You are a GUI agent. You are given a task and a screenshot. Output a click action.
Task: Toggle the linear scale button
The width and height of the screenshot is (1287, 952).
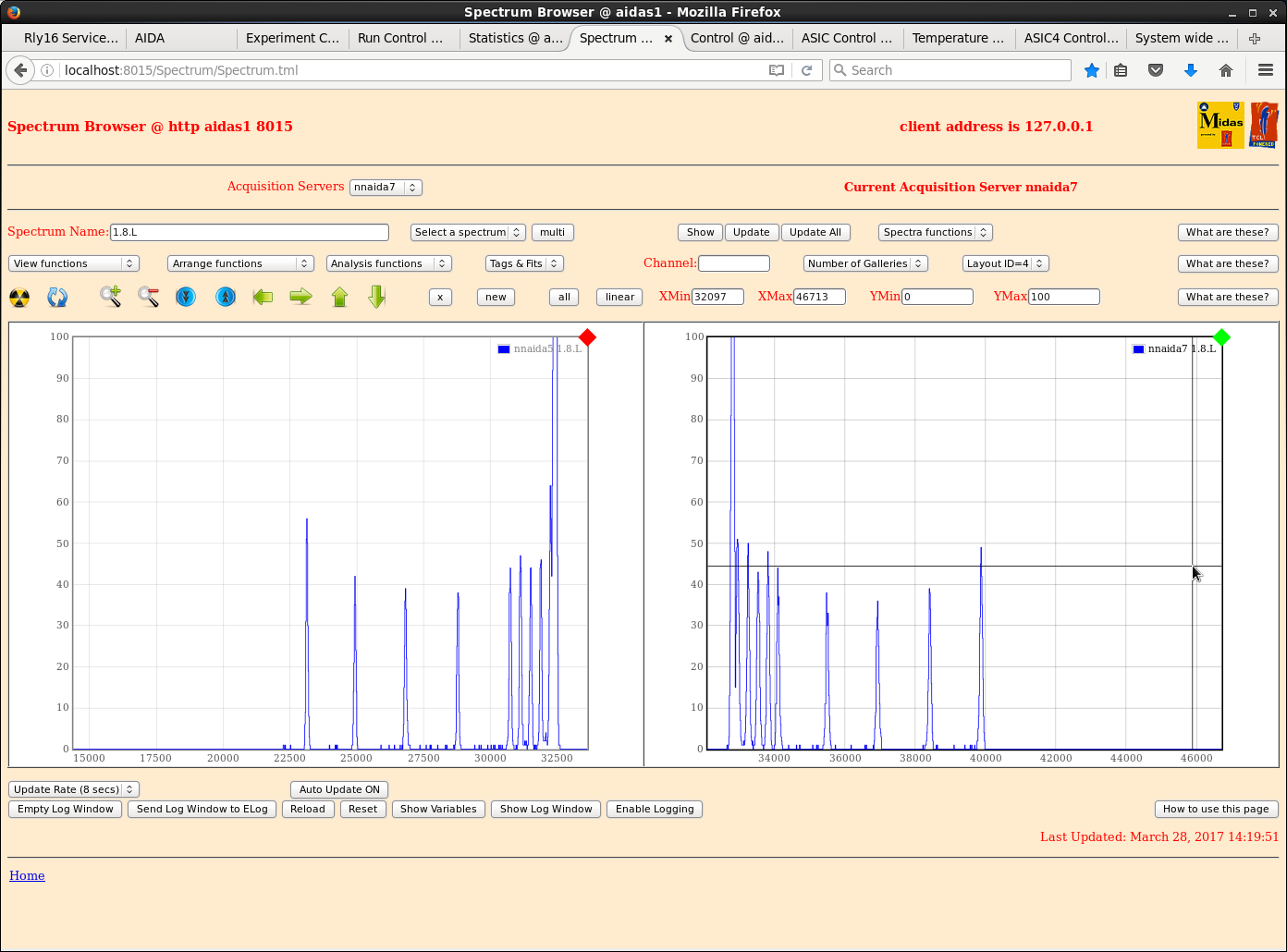click(x=620, y=297)
